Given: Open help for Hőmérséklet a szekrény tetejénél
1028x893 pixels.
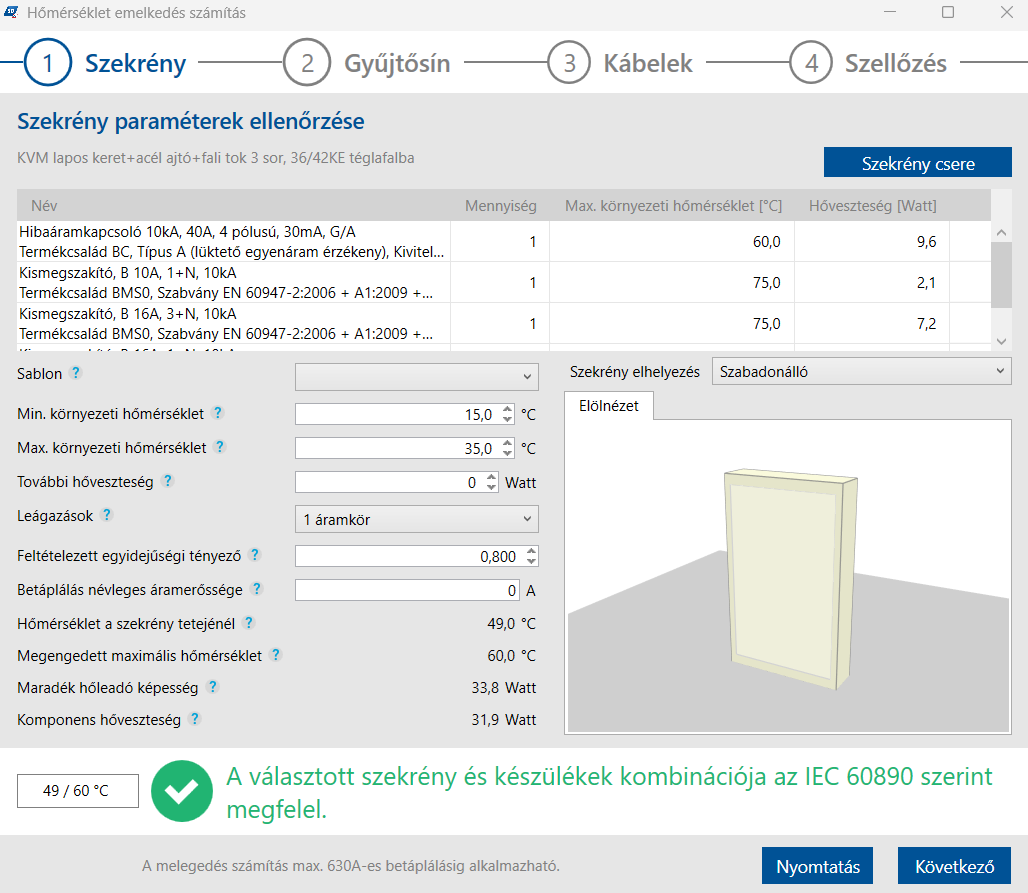Looking at the screenshot, I should (248, 622).
